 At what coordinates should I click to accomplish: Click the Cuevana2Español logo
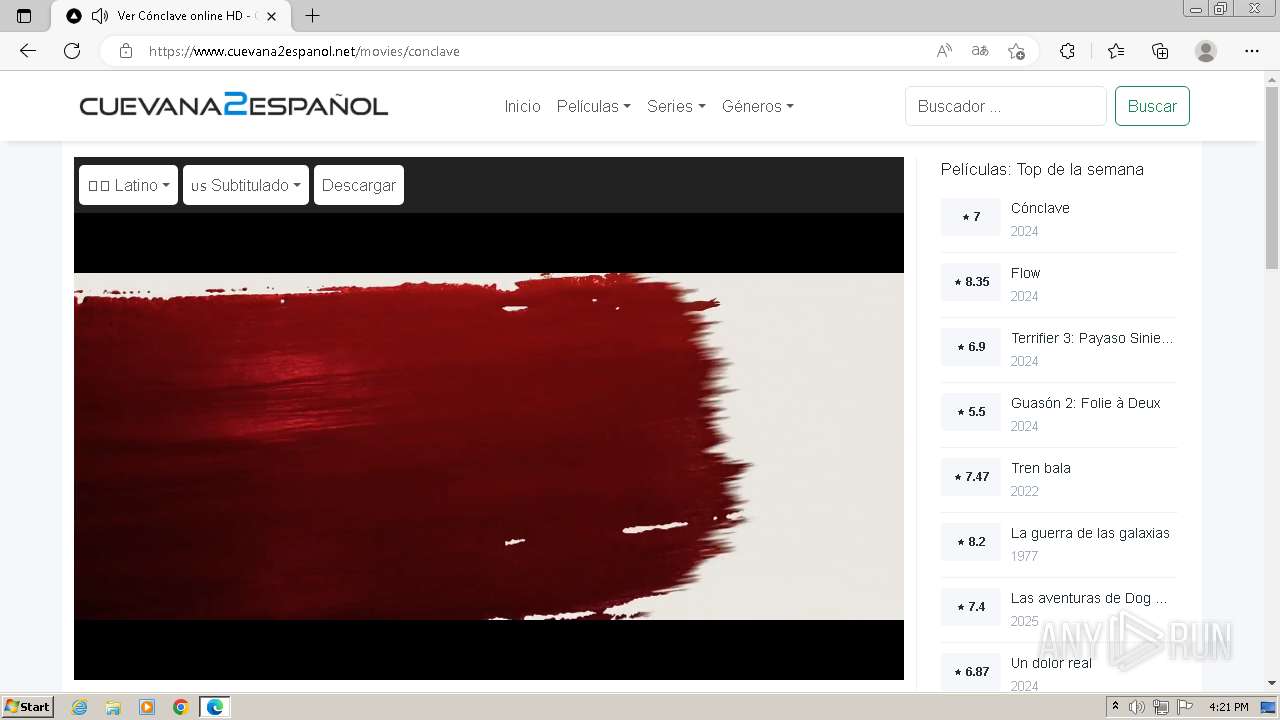coord(234,105)
